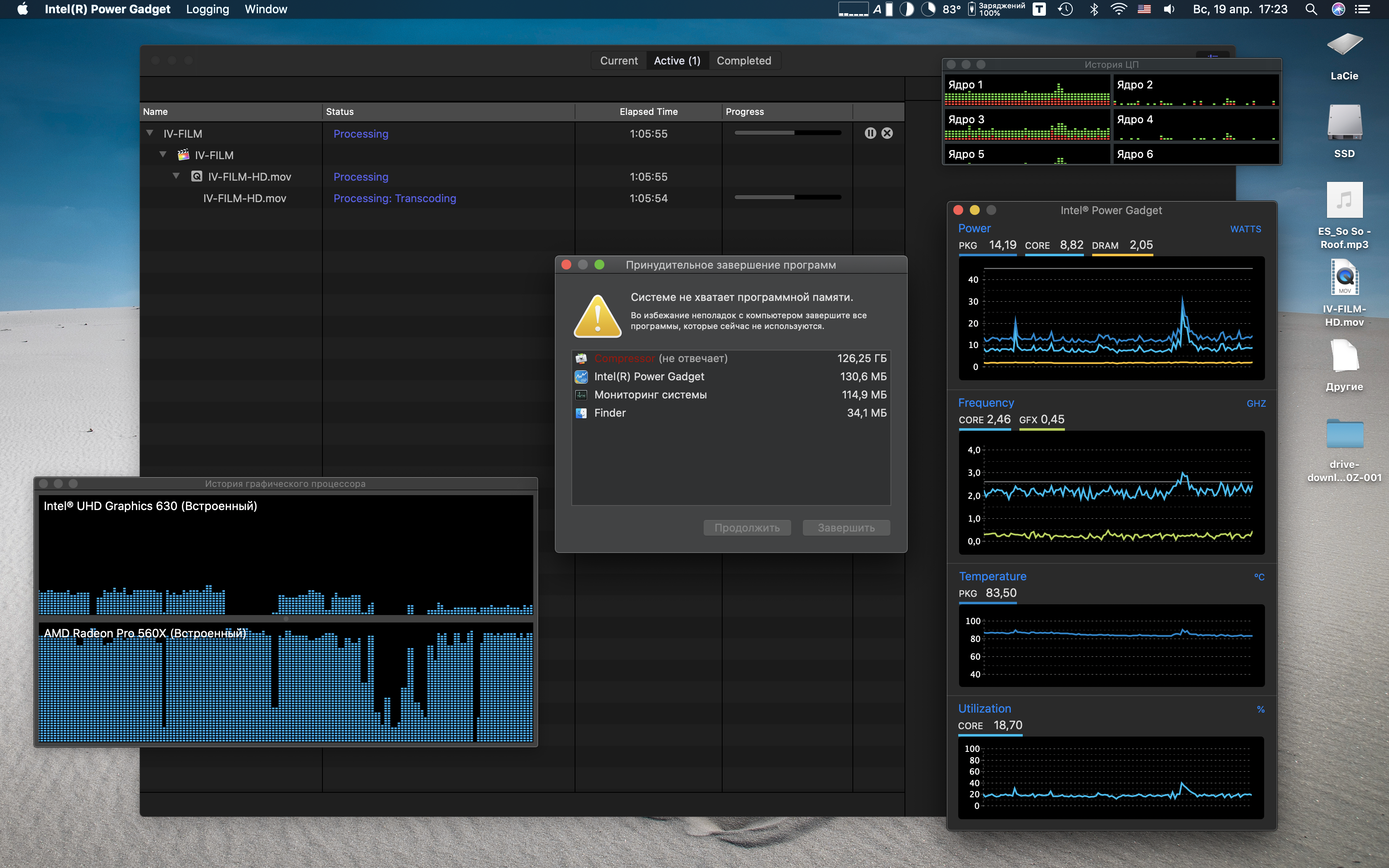
Task: Collapse the nested IV-FILM project row
Action: 163,155
